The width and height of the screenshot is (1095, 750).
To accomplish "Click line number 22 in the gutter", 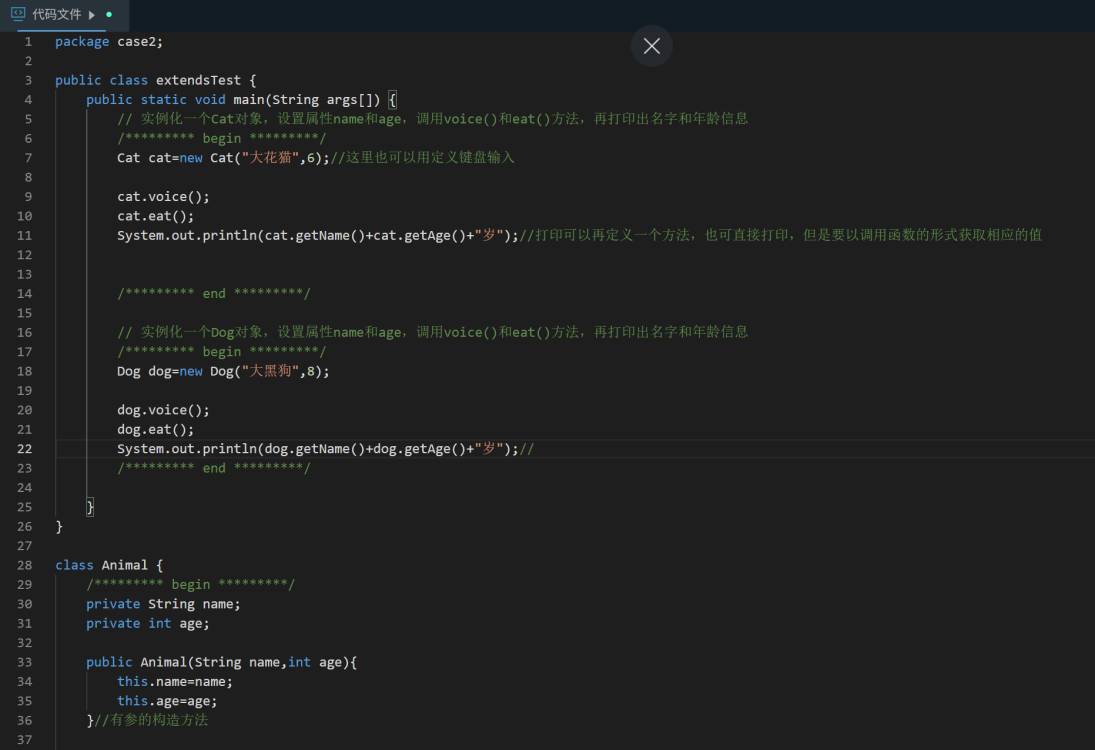I will [x=24, y=449].
